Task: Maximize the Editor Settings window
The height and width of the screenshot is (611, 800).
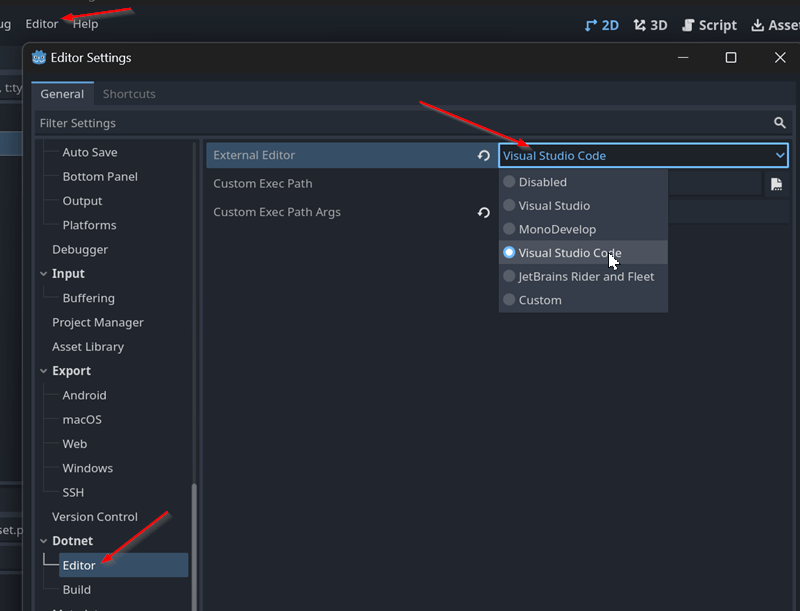Action: pyautogui.click(x=731, y=58)
